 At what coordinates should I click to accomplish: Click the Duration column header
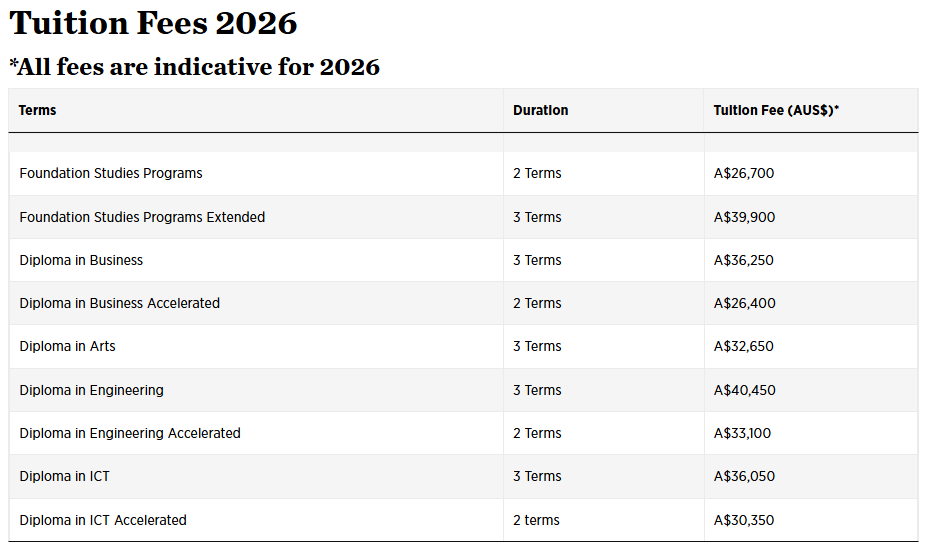540,111
